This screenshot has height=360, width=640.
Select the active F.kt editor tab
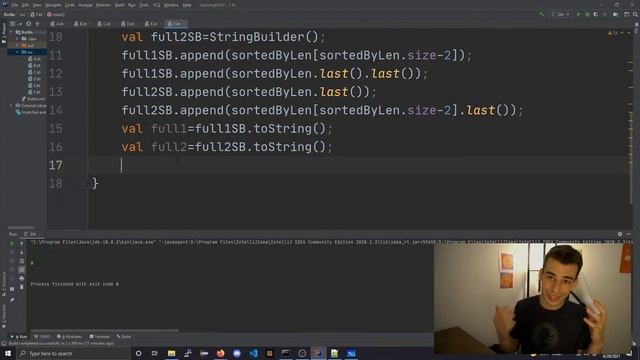coord(175,24)
